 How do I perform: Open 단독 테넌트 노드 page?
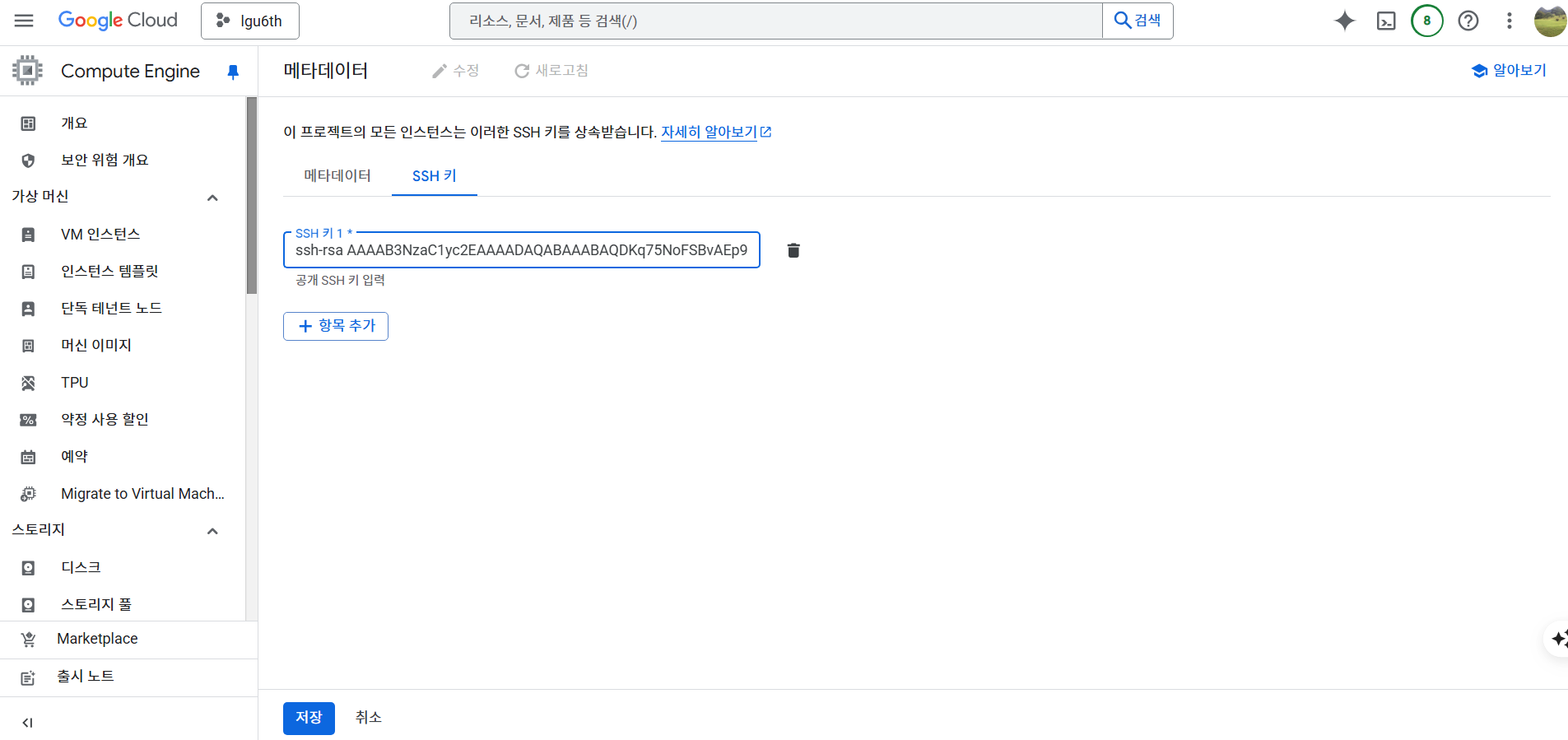pyautogui.click(x=123, y=309)
